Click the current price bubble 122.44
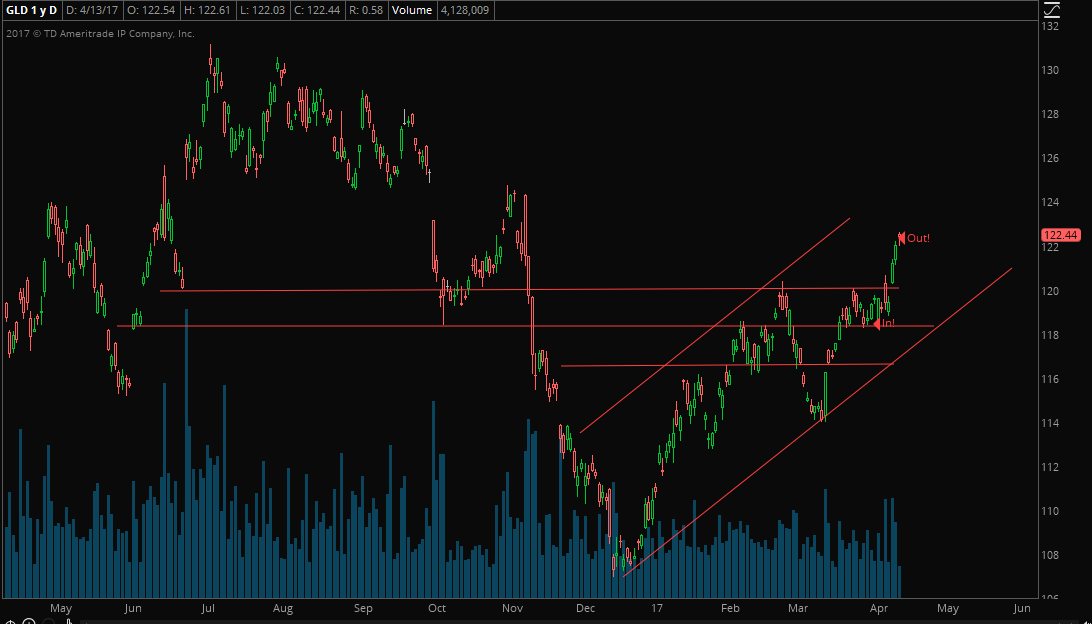 coord(1060,235)
